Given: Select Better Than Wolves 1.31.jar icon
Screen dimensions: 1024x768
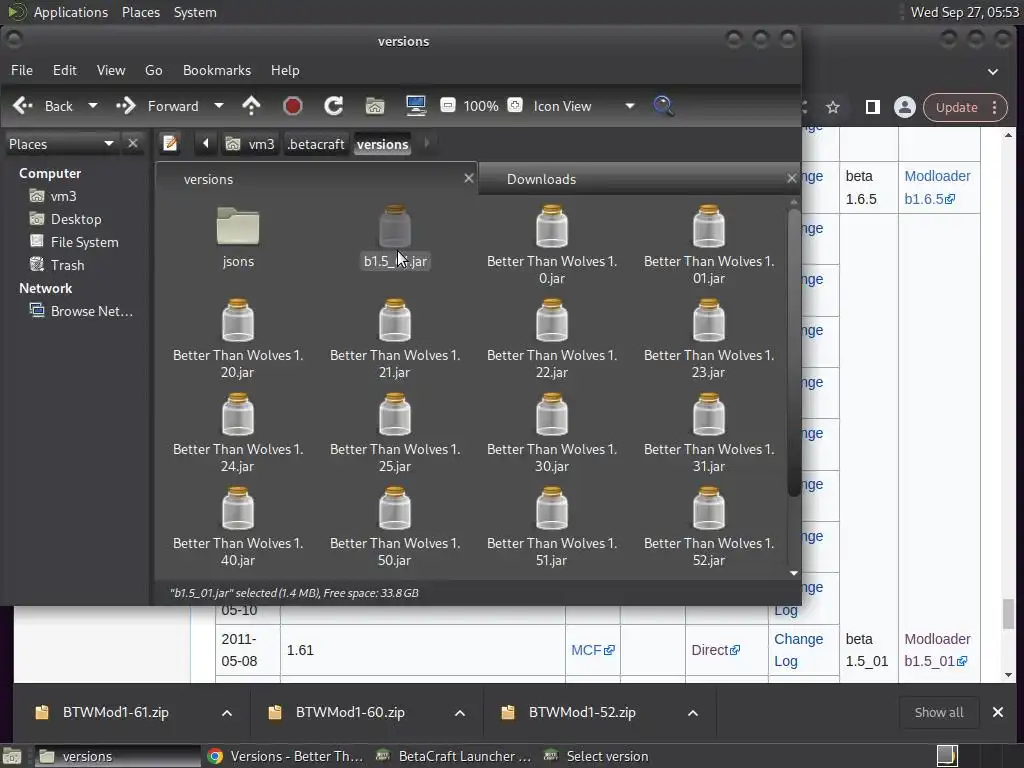Looking at the screenshot, I should point(709,415).
